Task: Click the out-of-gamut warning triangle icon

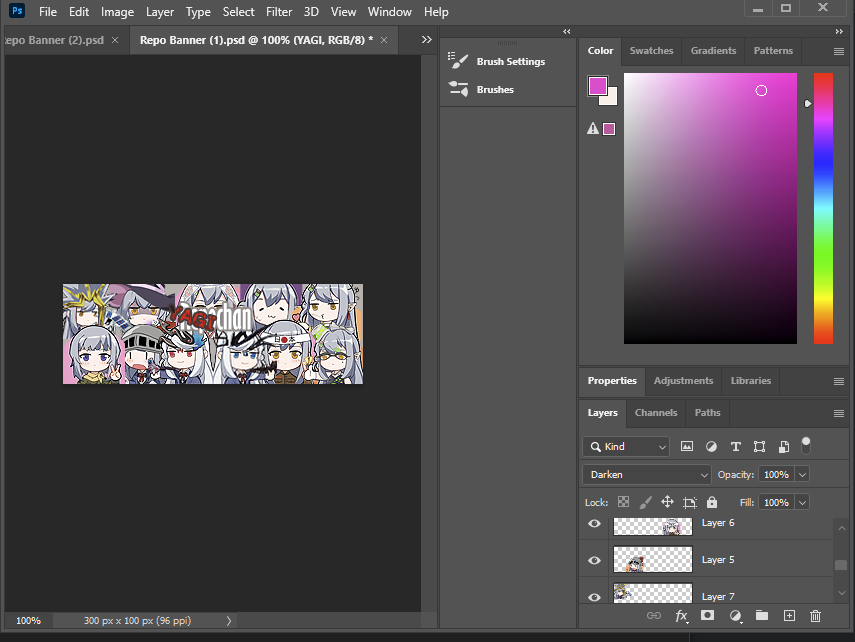Action: point(593,129)
